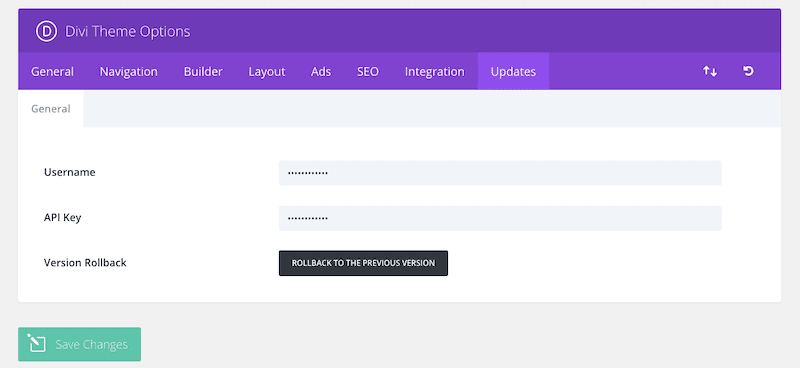Select the Updates tab
Screen dimensions: 800x368
click(513, 71)
